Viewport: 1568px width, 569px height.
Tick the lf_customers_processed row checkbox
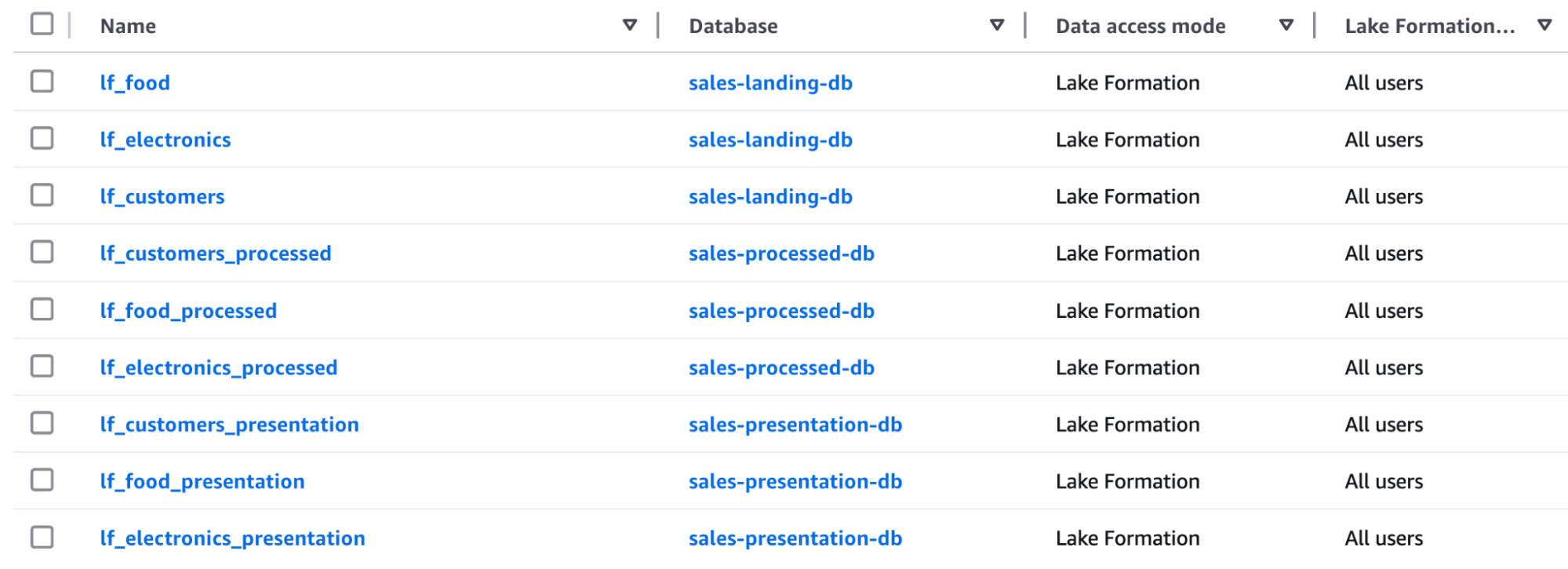tap(42, 253)
